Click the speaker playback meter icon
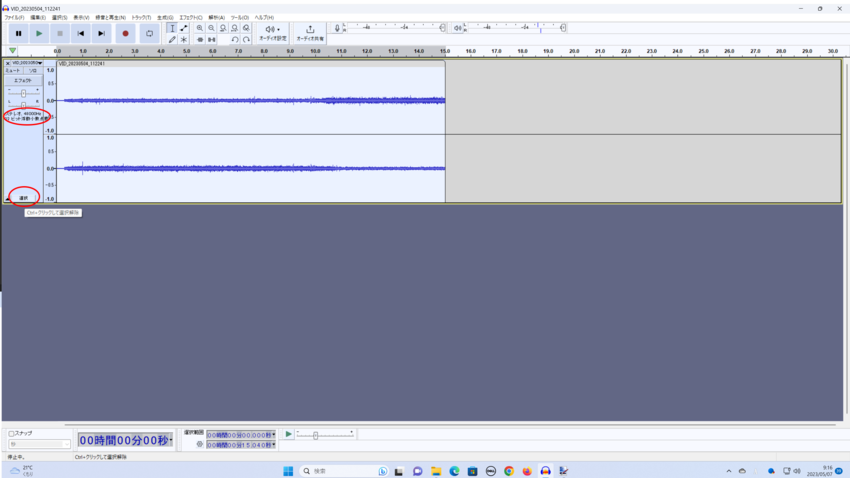Screen dimensions: 850x478 click(457, 28)
